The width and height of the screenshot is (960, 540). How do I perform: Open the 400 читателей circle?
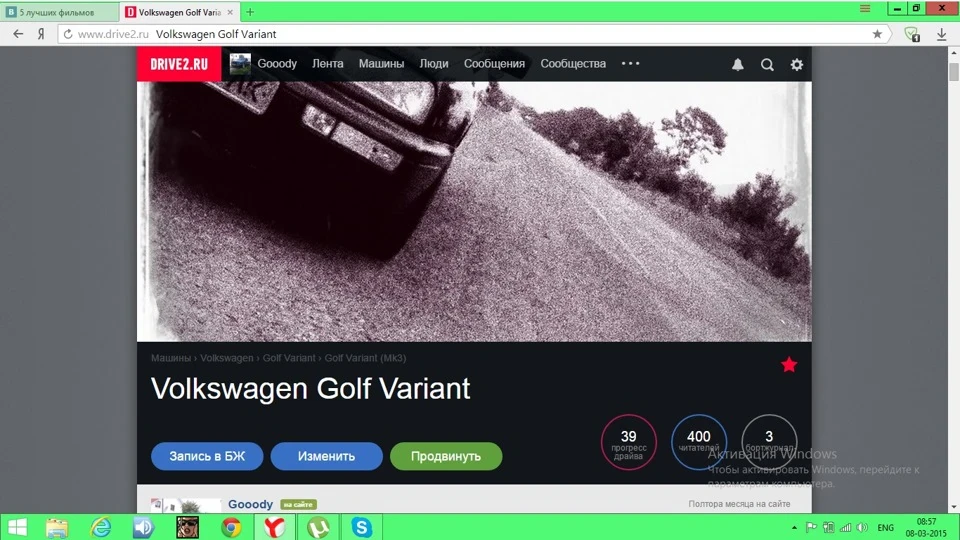click(x=699, y=443)
